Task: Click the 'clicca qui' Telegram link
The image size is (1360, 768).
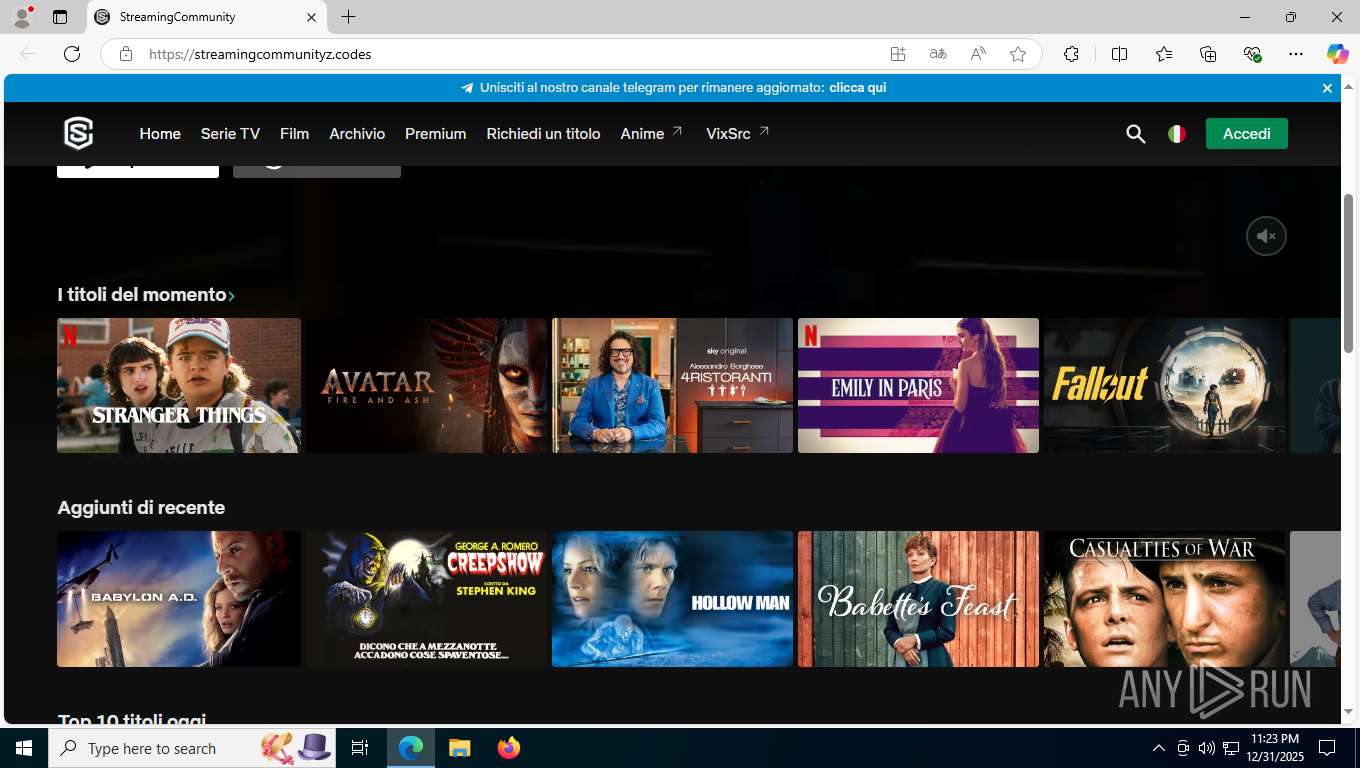Action: pyautogui.click(x=857, y=88)
